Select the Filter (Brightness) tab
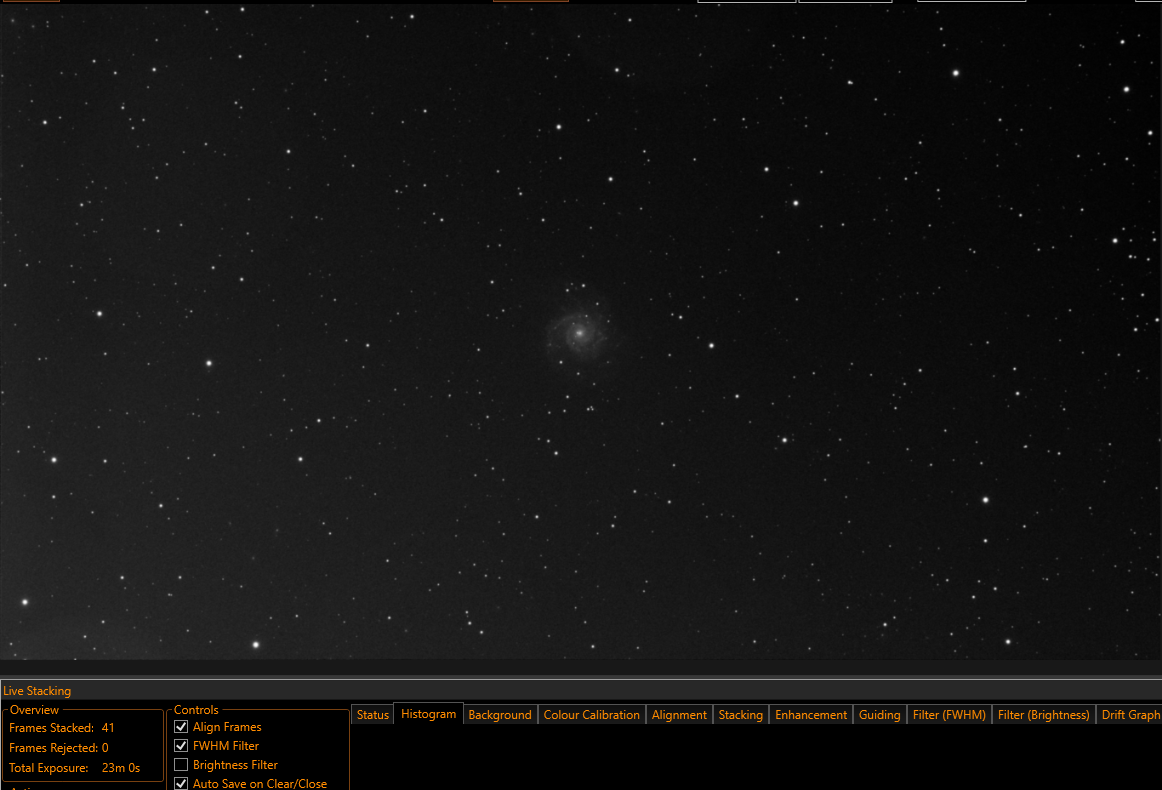This screenshot has height=790, width=1162. coord(1043,714)
